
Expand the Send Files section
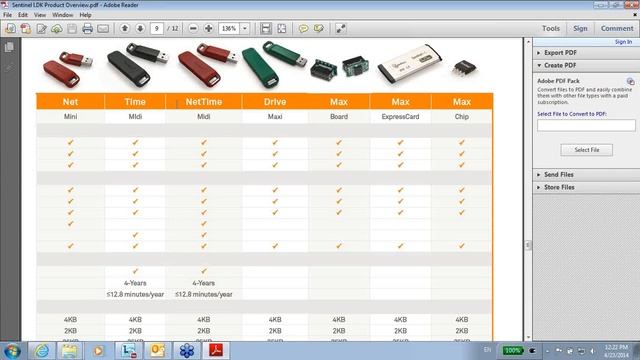tap(586, 175)
